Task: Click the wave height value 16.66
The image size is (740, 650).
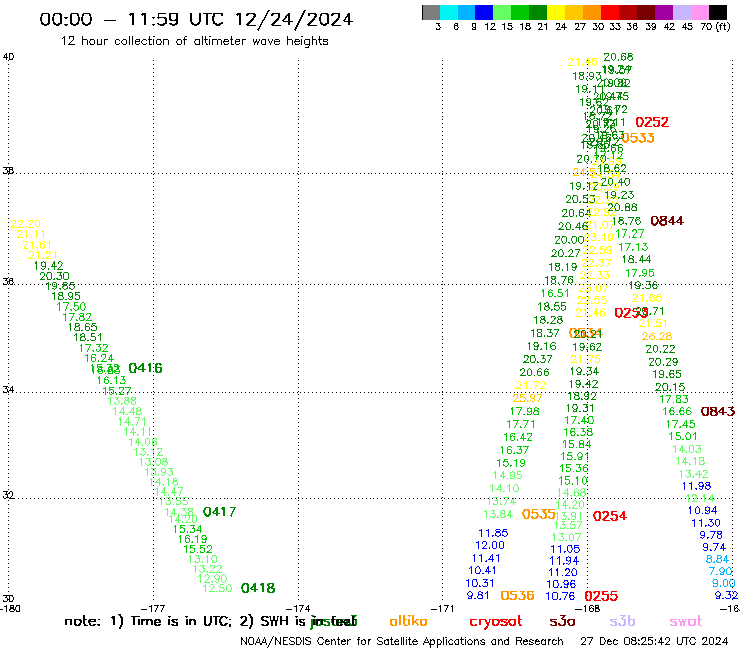Action: (x=677, y=411)
